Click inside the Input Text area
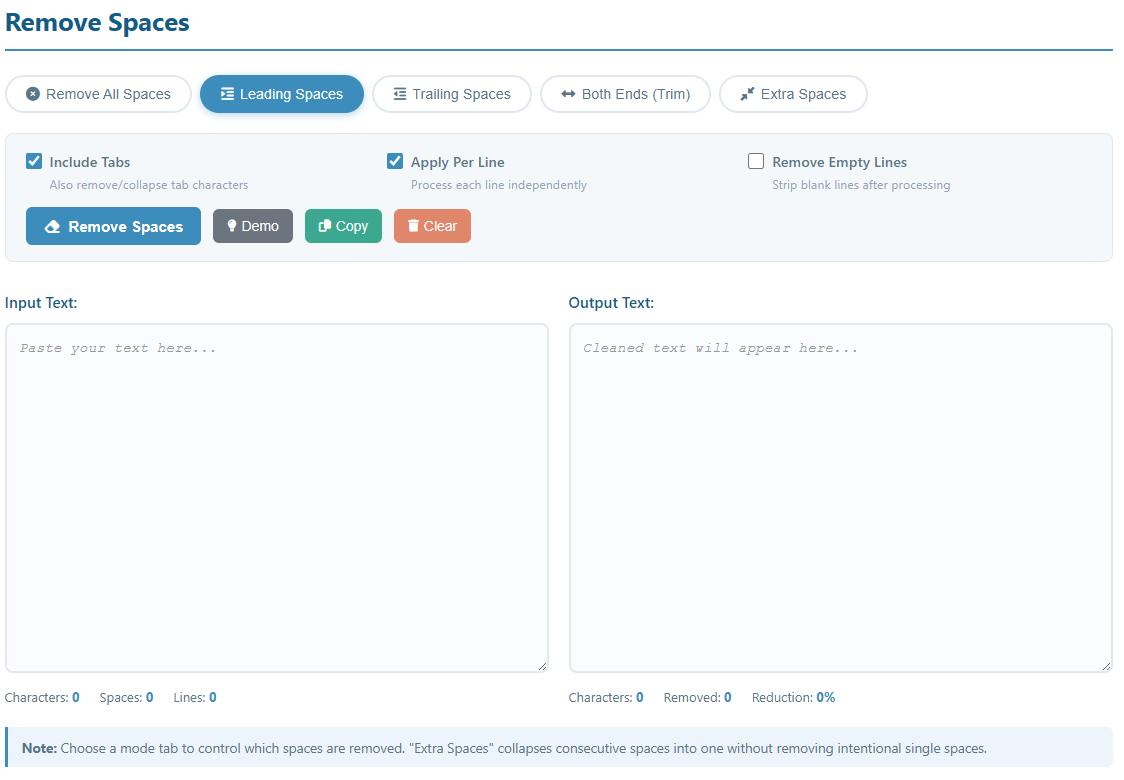Viewport: 1124px width, 780px height. click(x=277, y=497)
